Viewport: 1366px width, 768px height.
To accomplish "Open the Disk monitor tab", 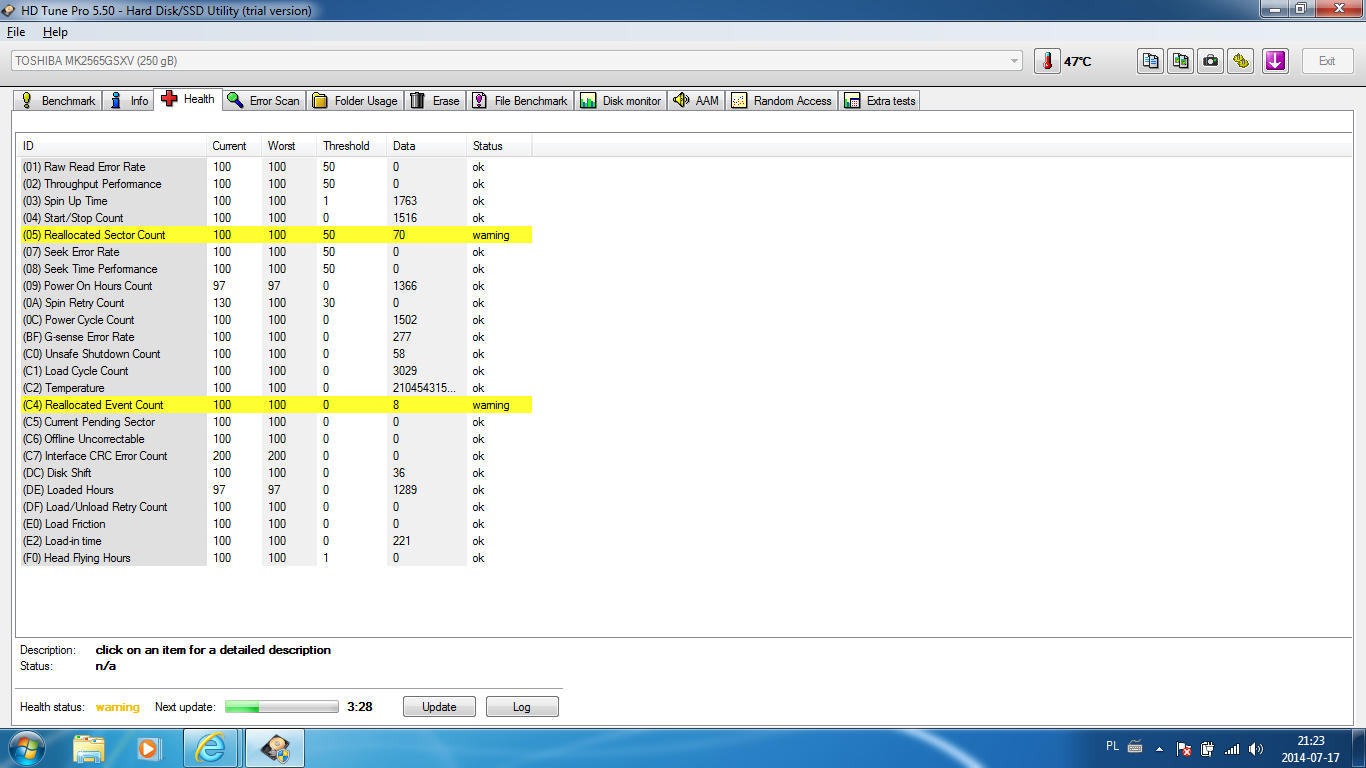I will [x=621, y=101].
